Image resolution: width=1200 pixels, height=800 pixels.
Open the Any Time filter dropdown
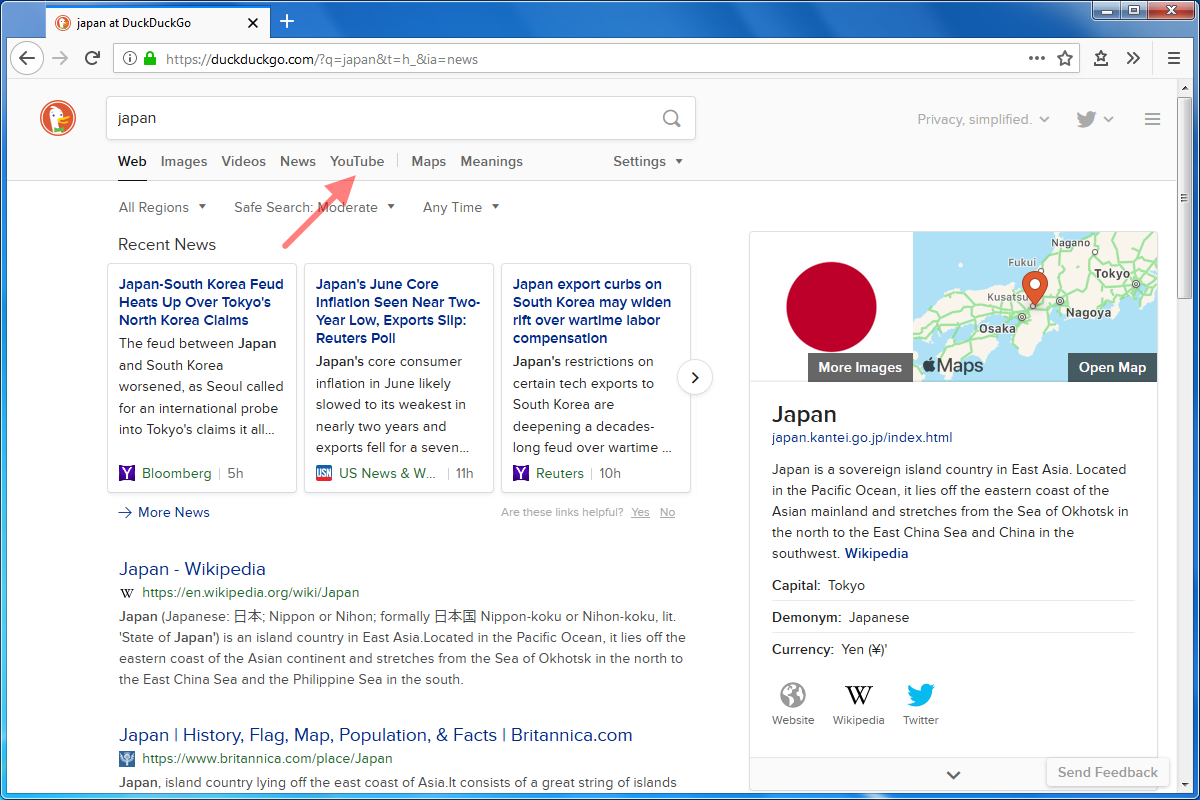point(461,207)
